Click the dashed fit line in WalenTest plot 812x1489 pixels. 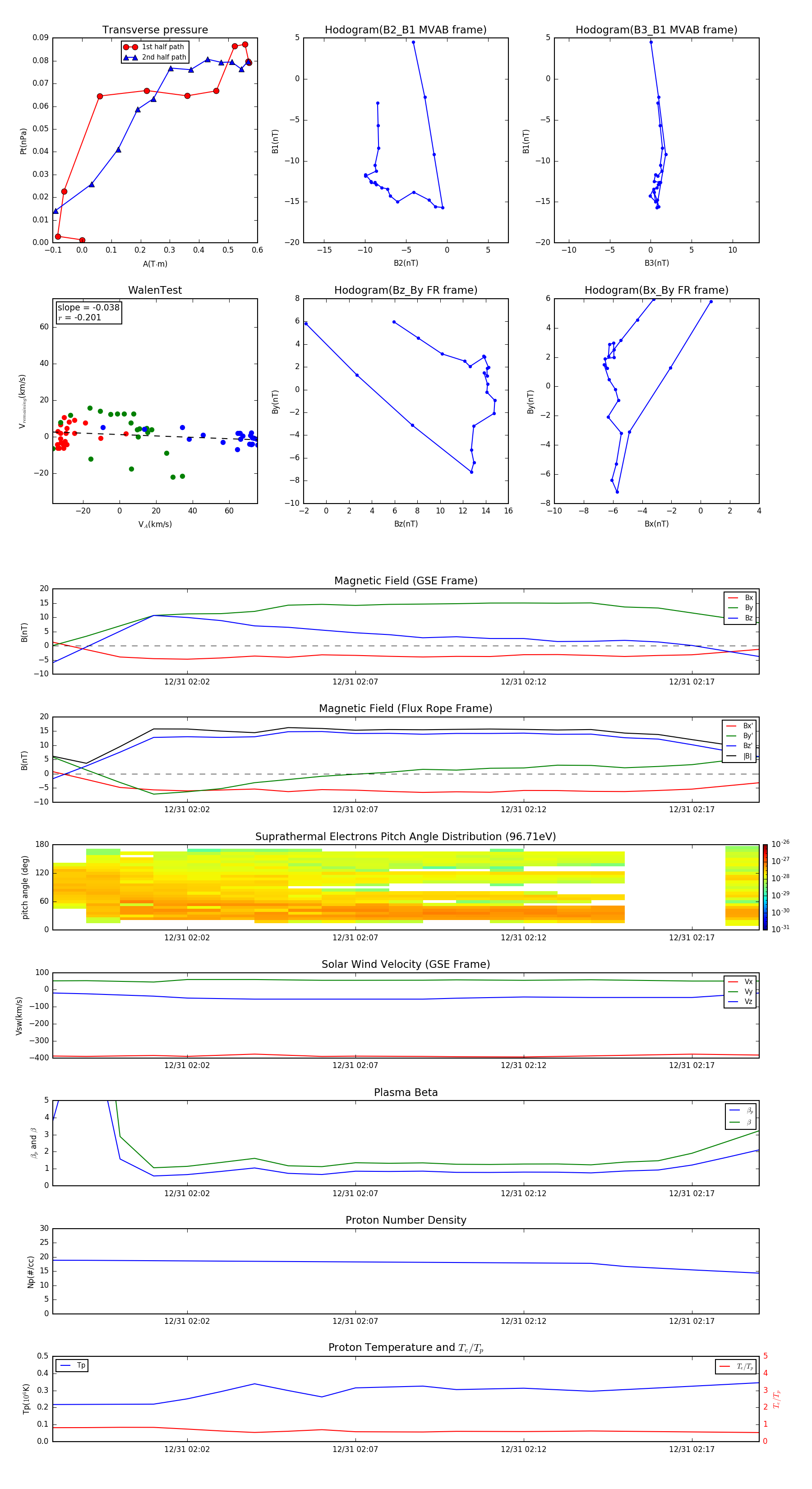pyautogui.click(x=155, y=435)
